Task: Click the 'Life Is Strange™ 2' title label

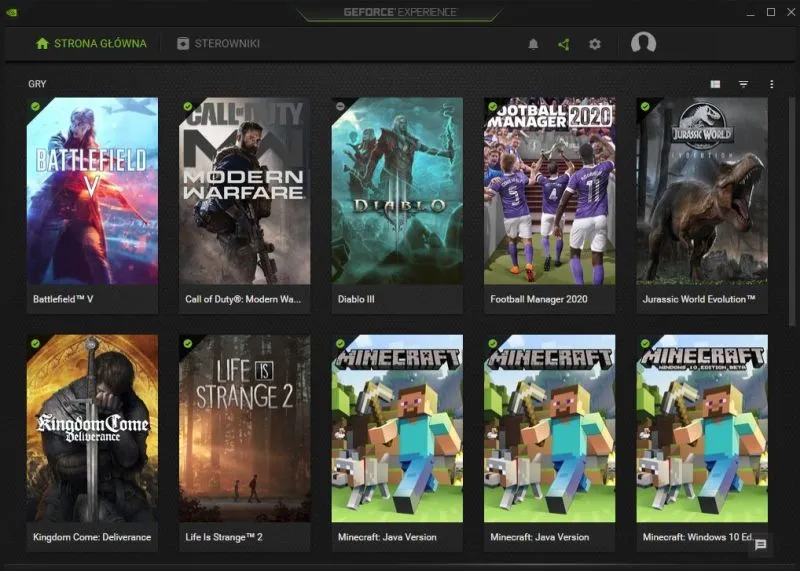Action: (x=224, y=537)
